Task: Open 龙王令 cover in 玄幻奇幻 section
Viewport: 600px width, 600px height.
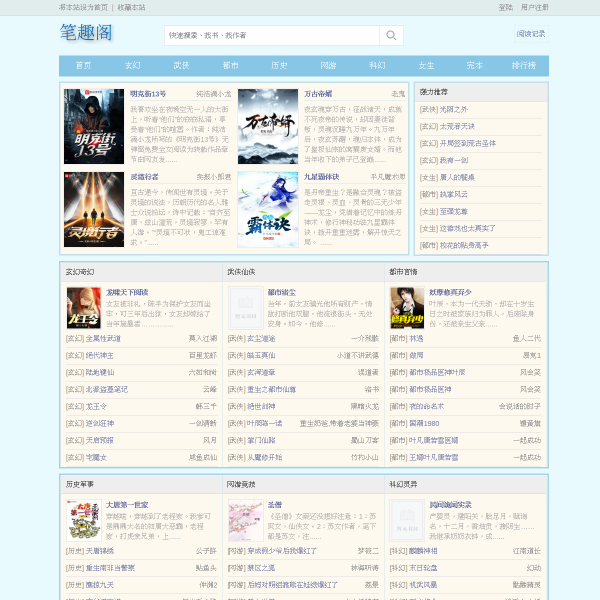Action: [x=84, y=308]
